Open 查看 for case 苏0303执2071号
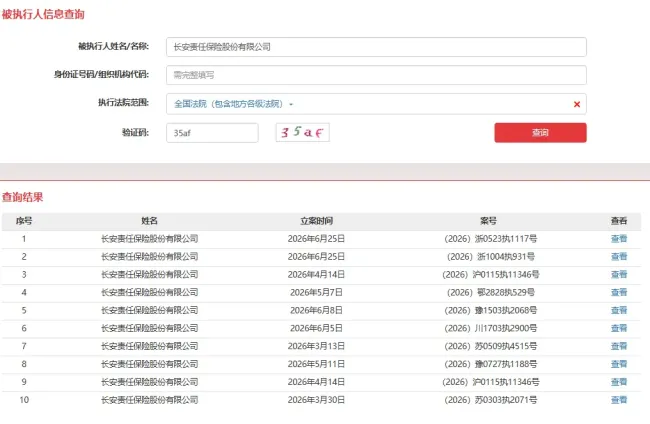This screenshot has width=650, height=424. click(619, 400)
